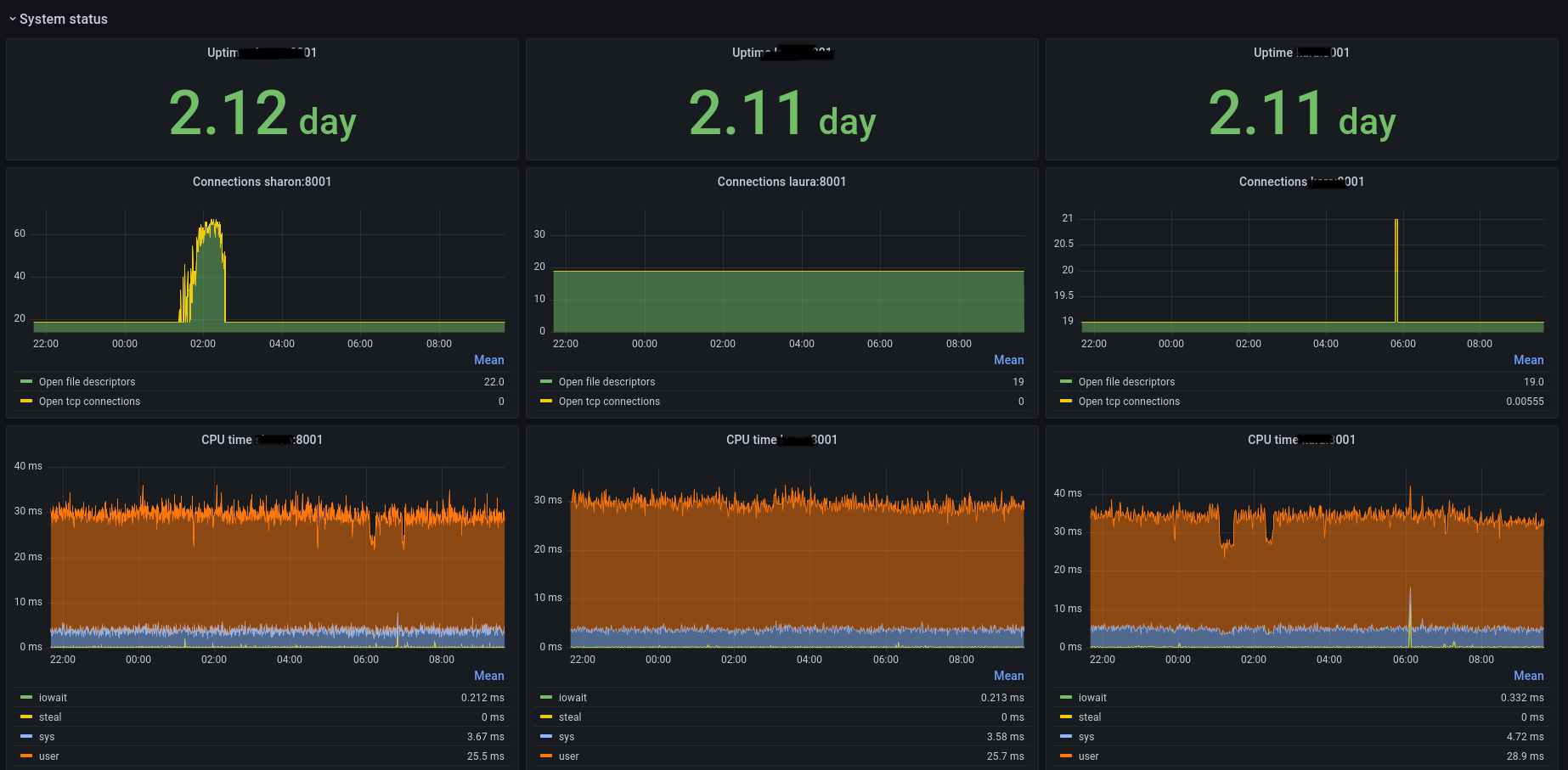The image size is (1568, 770).
Task: Toggle Open tcp connections series with mean 0.00555
Action: [x=1130, y=402]
